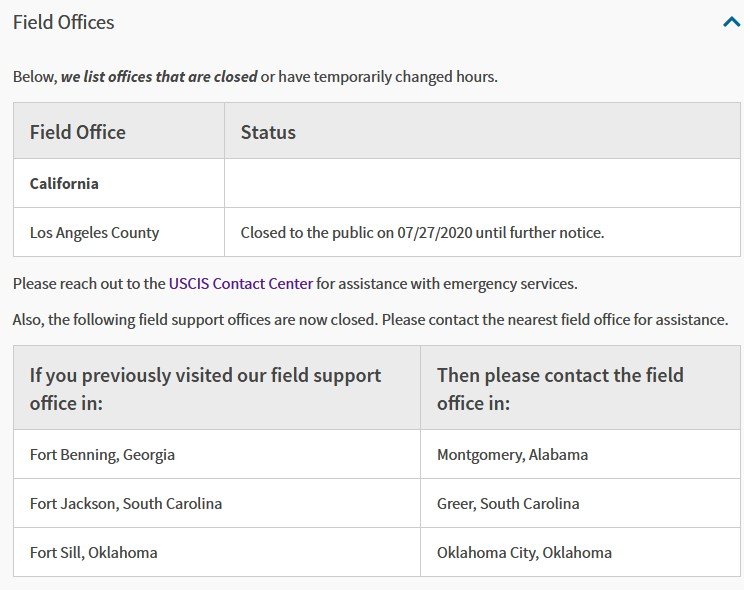The image size is (744, 590).
Task: Open the USCIS Contact Center link
Action: [241, 283]
